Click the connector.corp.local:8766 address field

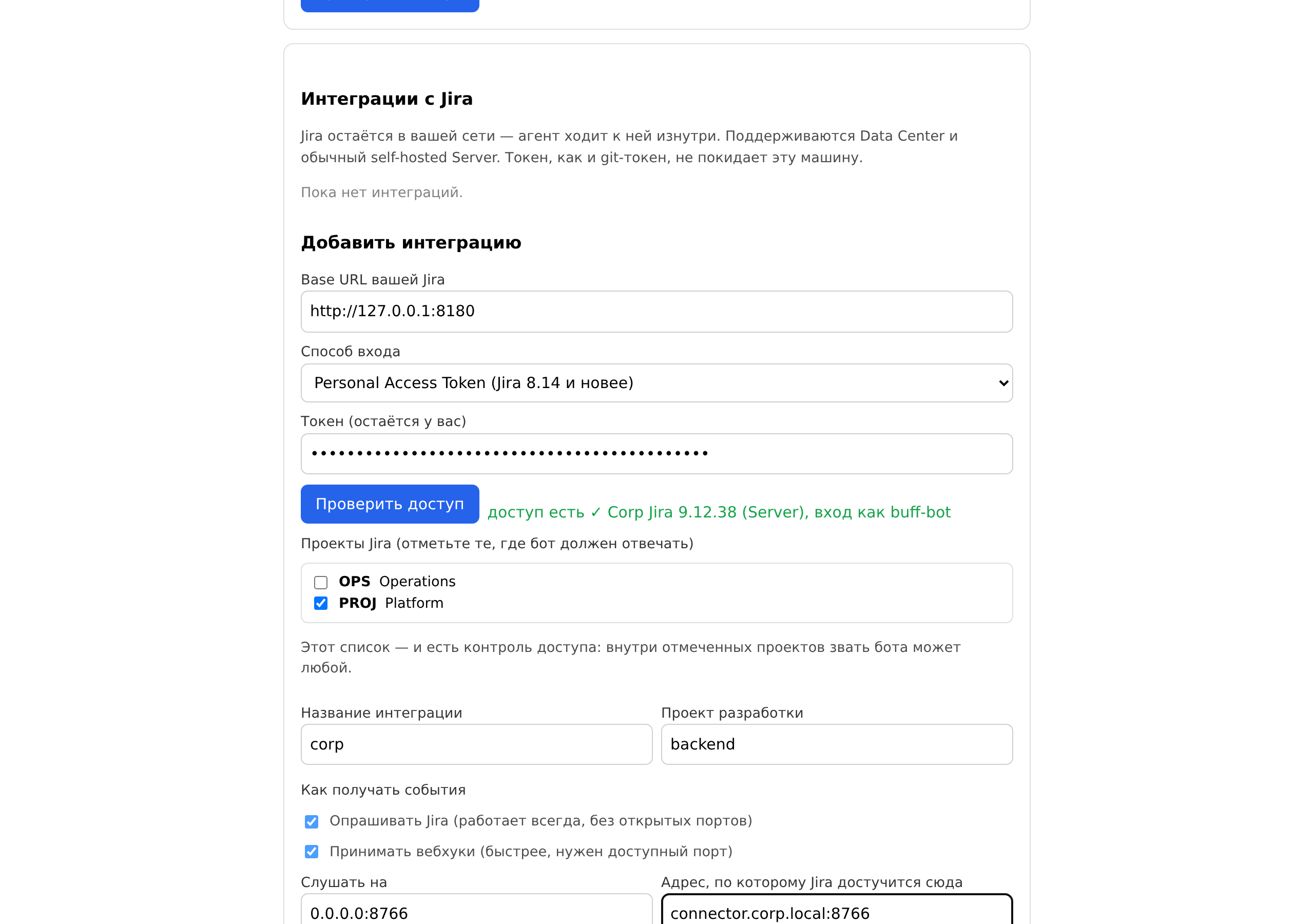point(837,910)
